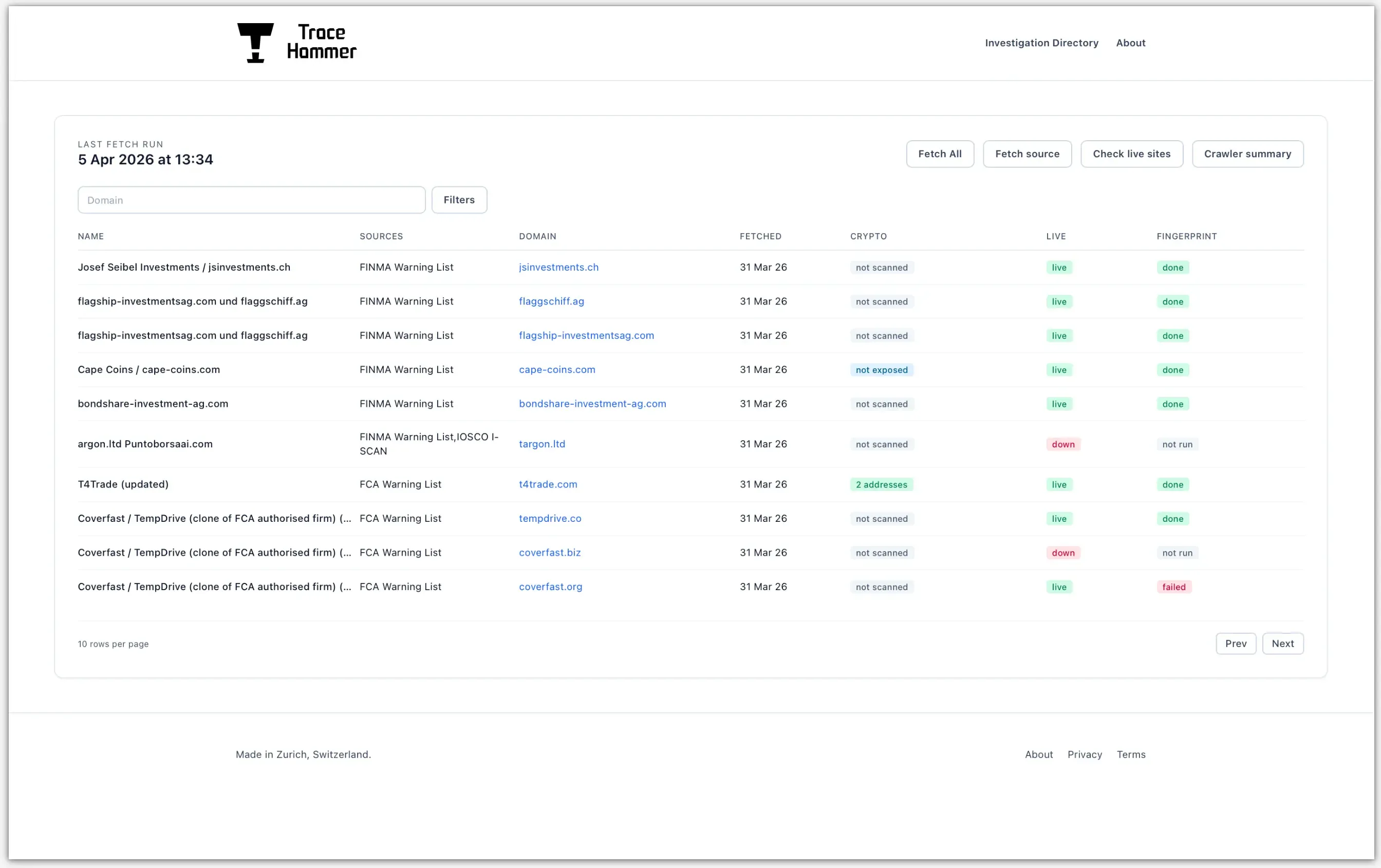1381x868 pixels.
Task: Open the targon.ltd domain link
Action: (x=542, y=444)
